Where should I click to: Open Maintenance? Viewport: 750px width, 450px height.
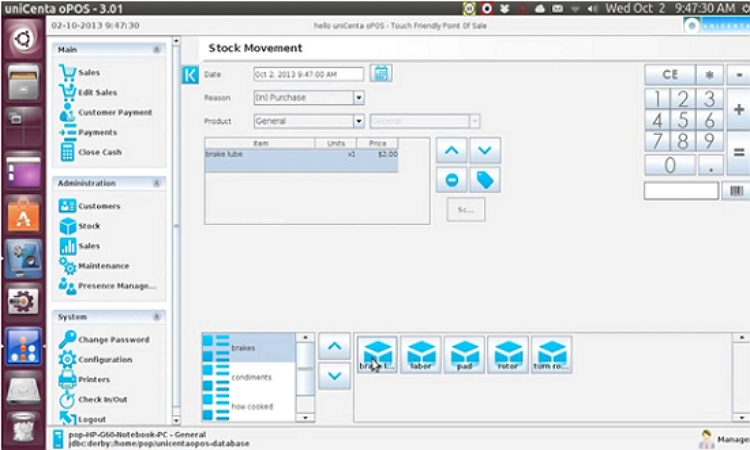(94, 265)
